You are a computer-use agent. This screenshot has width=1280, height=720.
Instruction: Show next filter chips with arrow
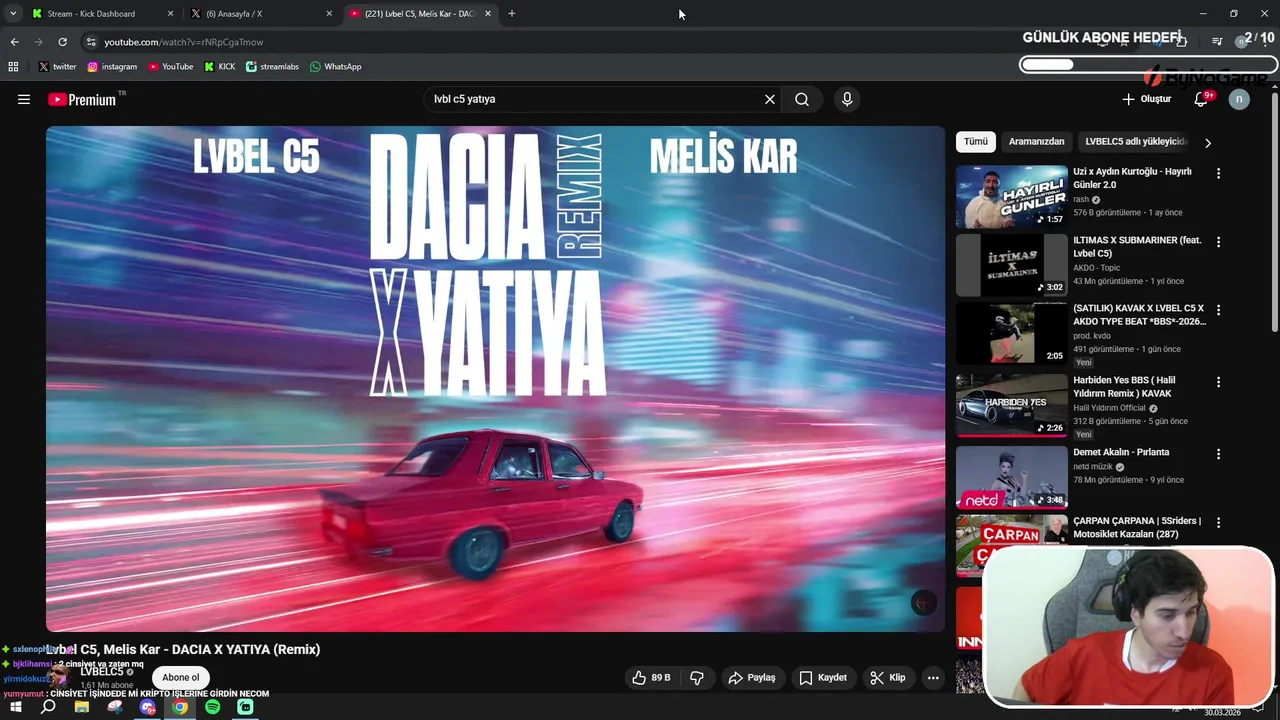coord(1207,142)
